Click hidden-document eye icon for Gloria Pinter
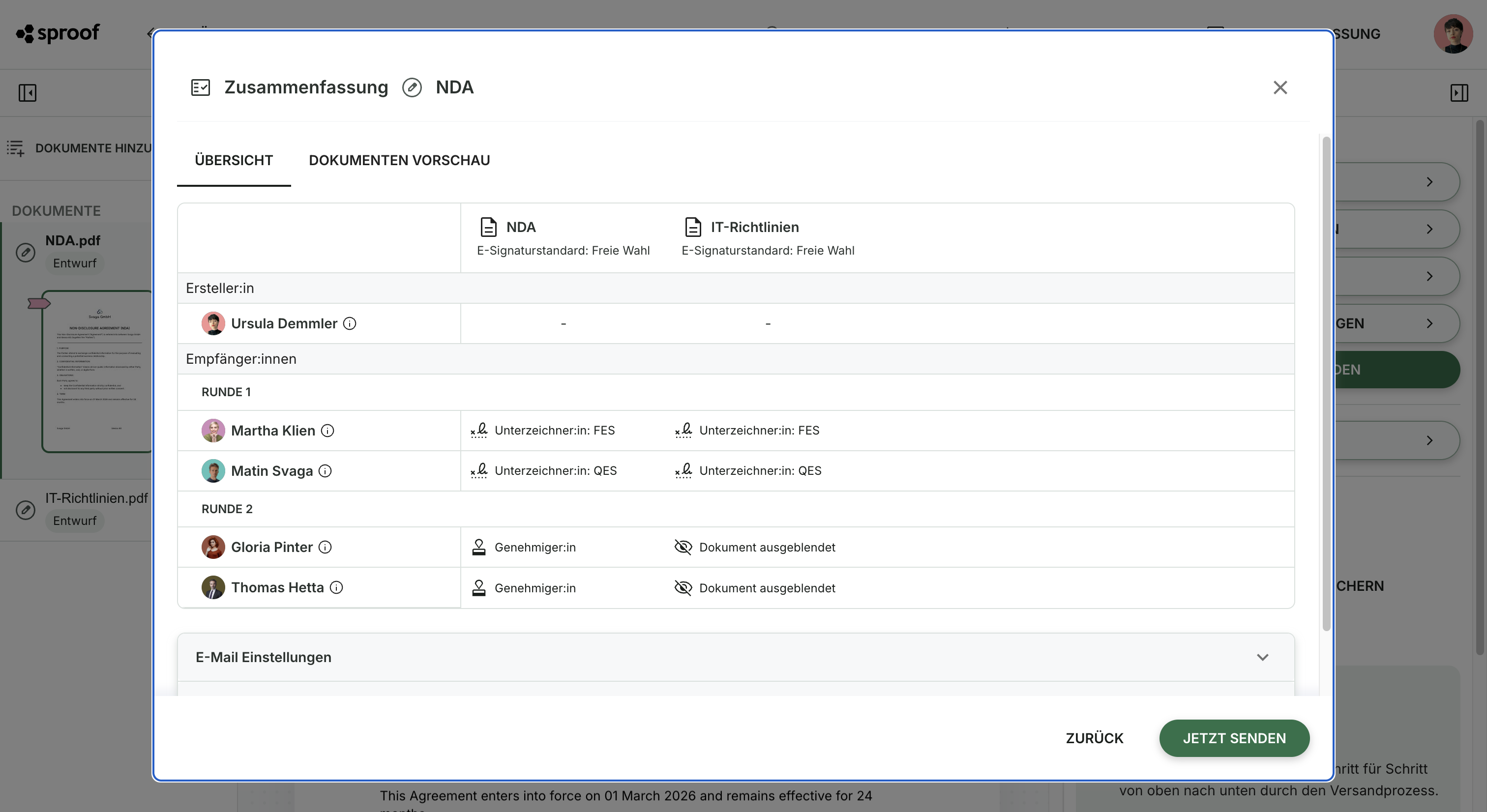 click(x=683, y=547)
